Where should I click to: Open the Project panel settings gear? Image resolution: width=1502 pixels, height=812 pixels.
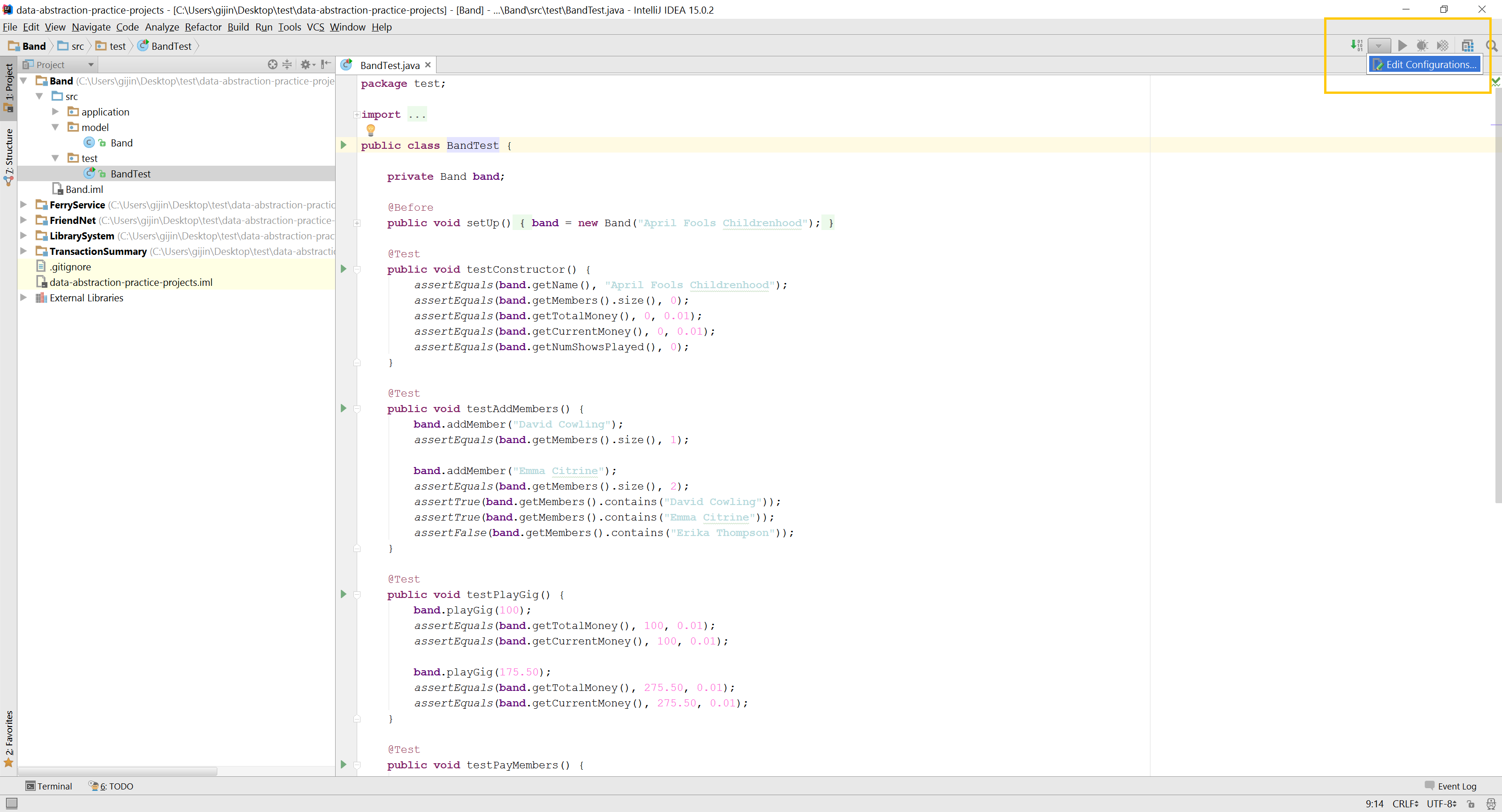pyautogui.click(x=306, y=65)
